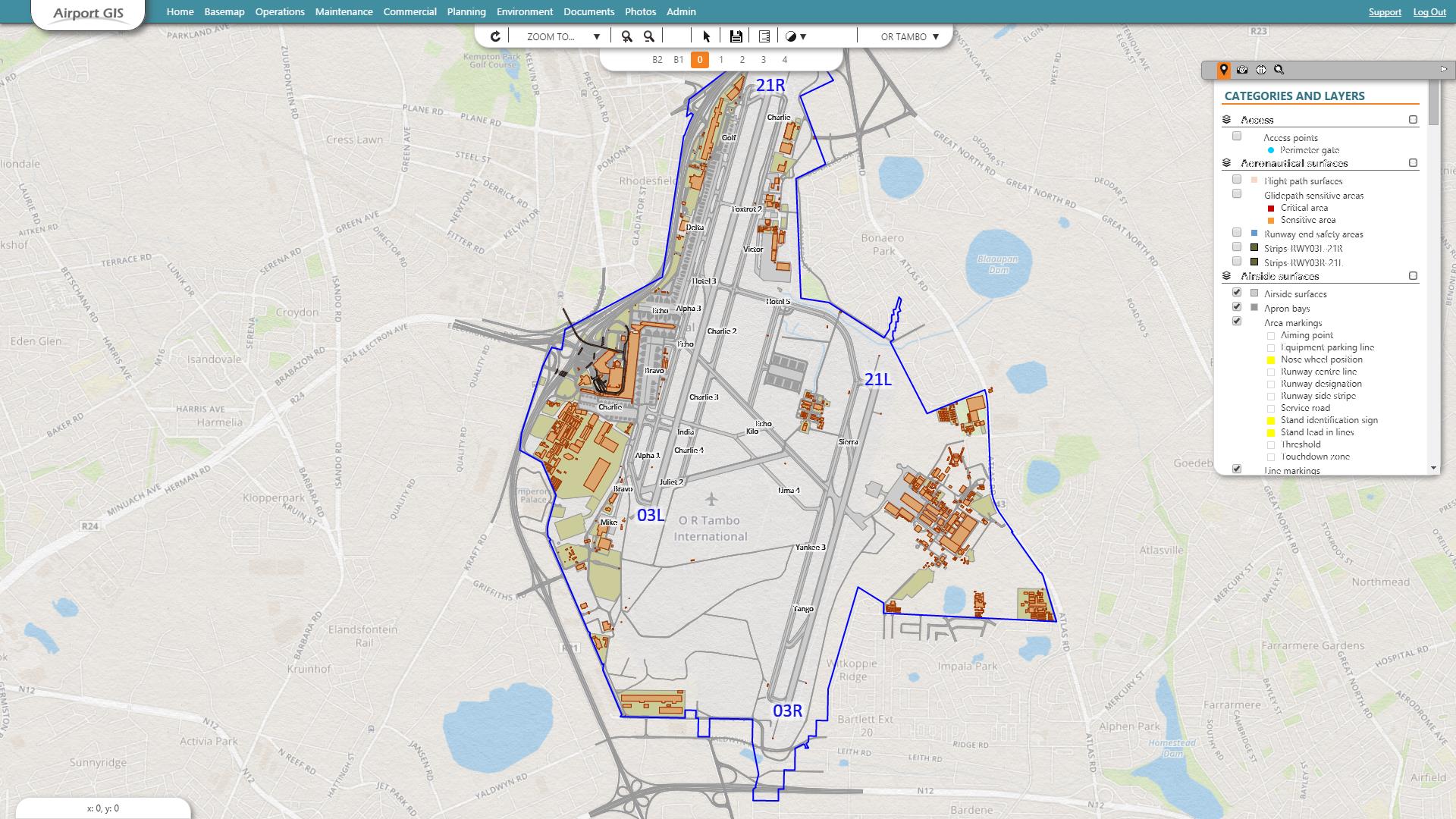Enable Runway end safety areas layer
Viewport: 1456px width, 819px height.
point(1237,233)
